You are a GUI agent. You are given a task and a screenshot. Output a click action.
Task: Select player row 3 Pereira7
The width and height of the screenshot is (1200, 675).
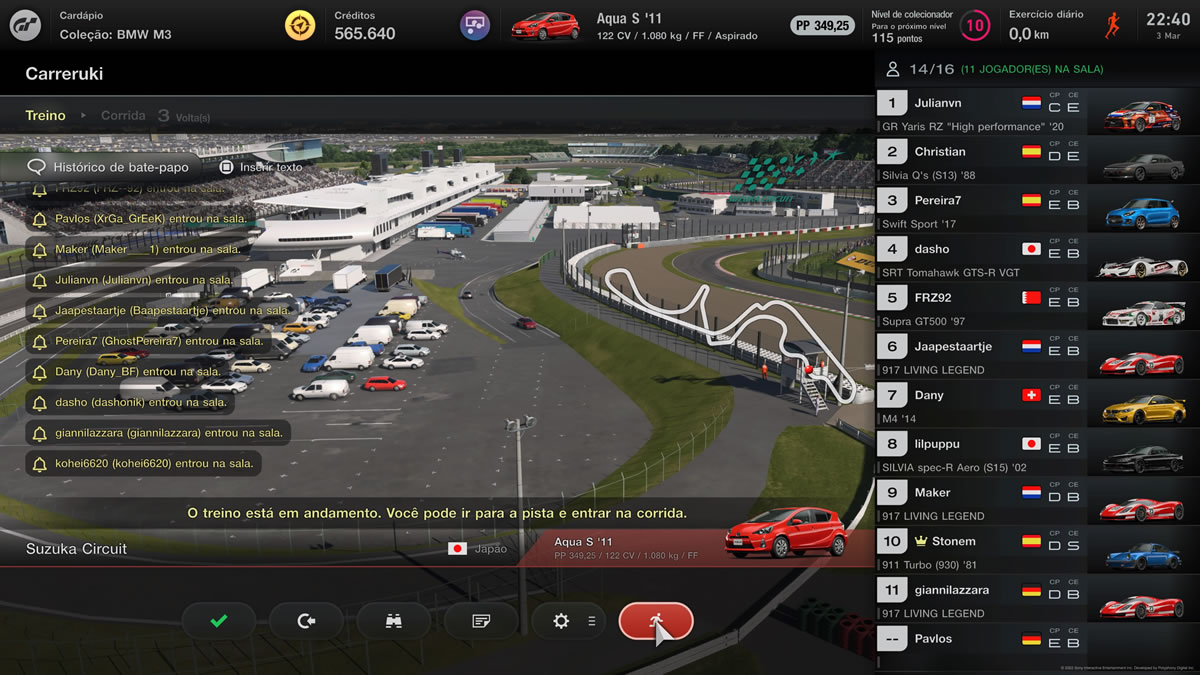pos(1037,210)
